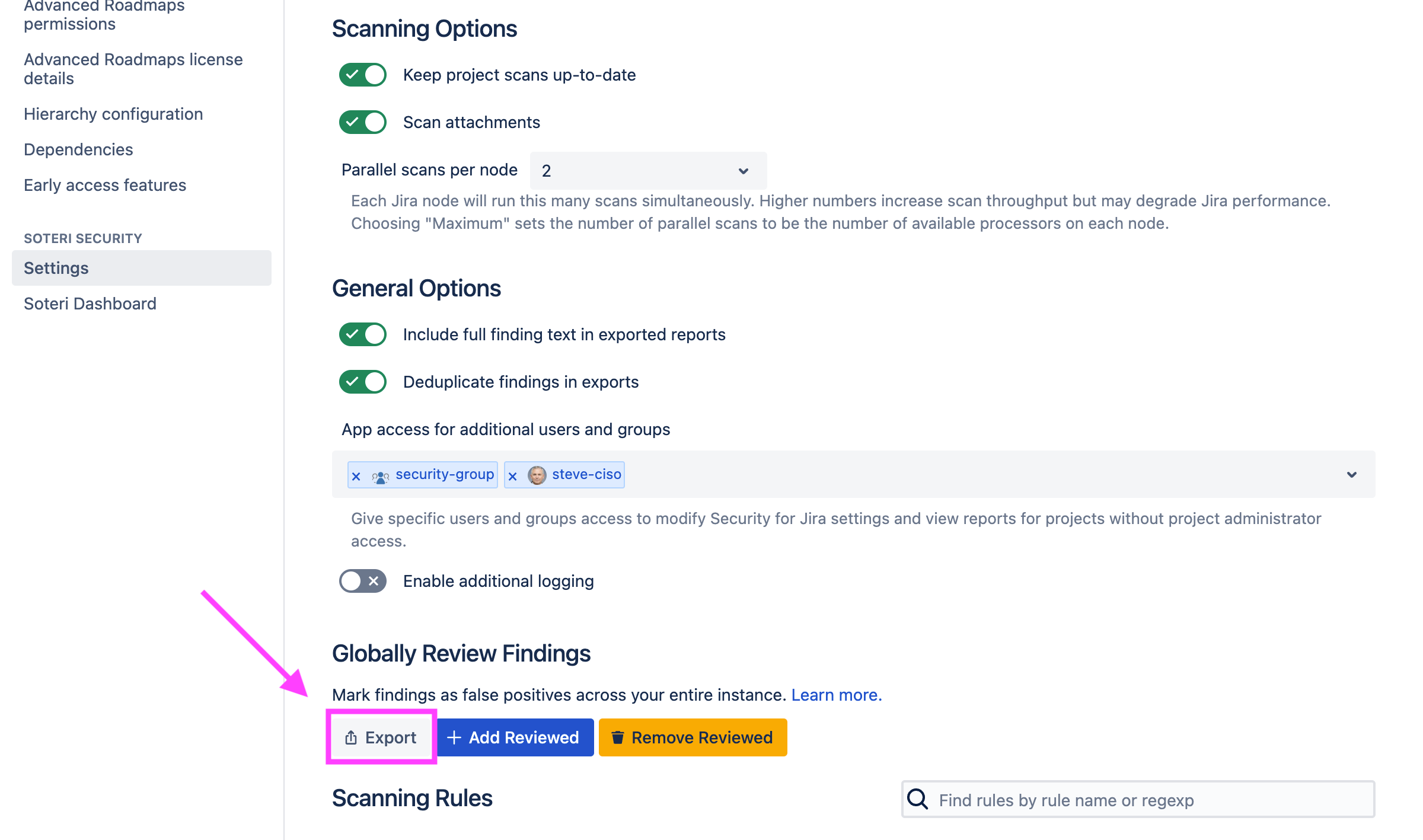Image resolution: width=1423 pixels, height=840 pixels.
Task: Click the magnifying glass in the rules search box
Action: point(917,799)
